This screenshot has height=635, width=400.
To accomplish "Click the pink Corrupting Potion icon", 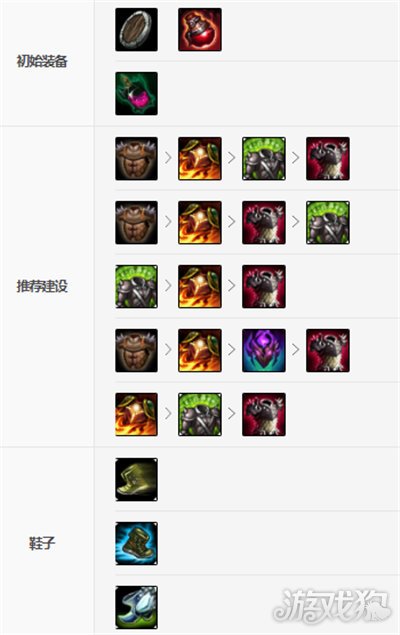I will [x=136, y=94].
